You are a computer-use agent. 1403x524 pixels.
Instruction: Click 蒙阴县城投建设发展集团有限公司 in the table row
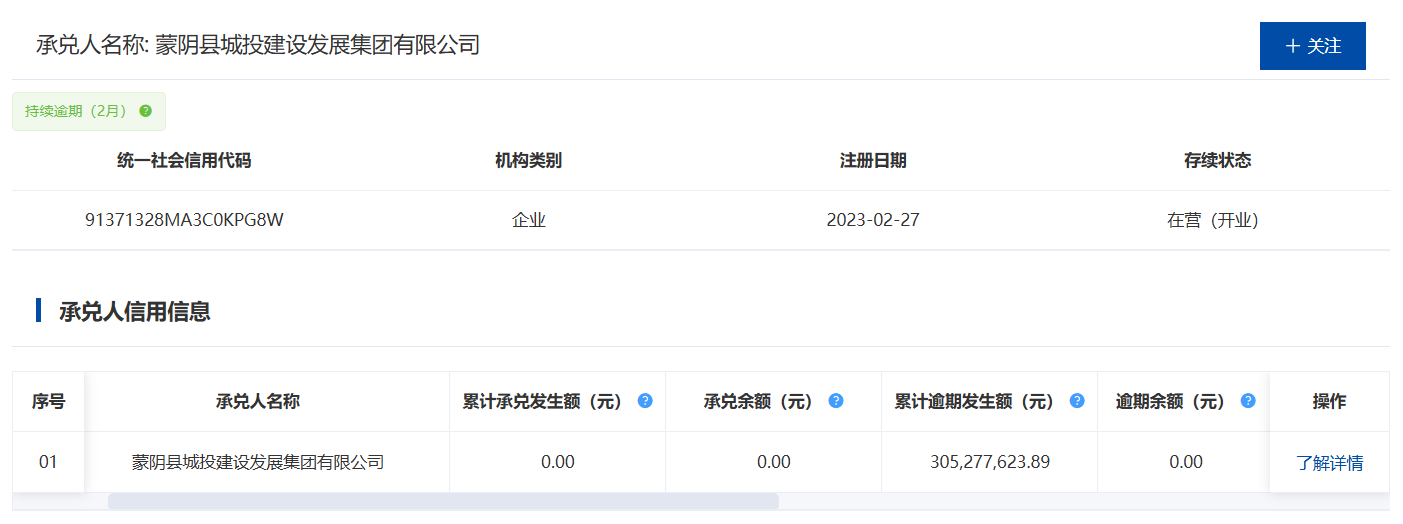pos(258,462)
